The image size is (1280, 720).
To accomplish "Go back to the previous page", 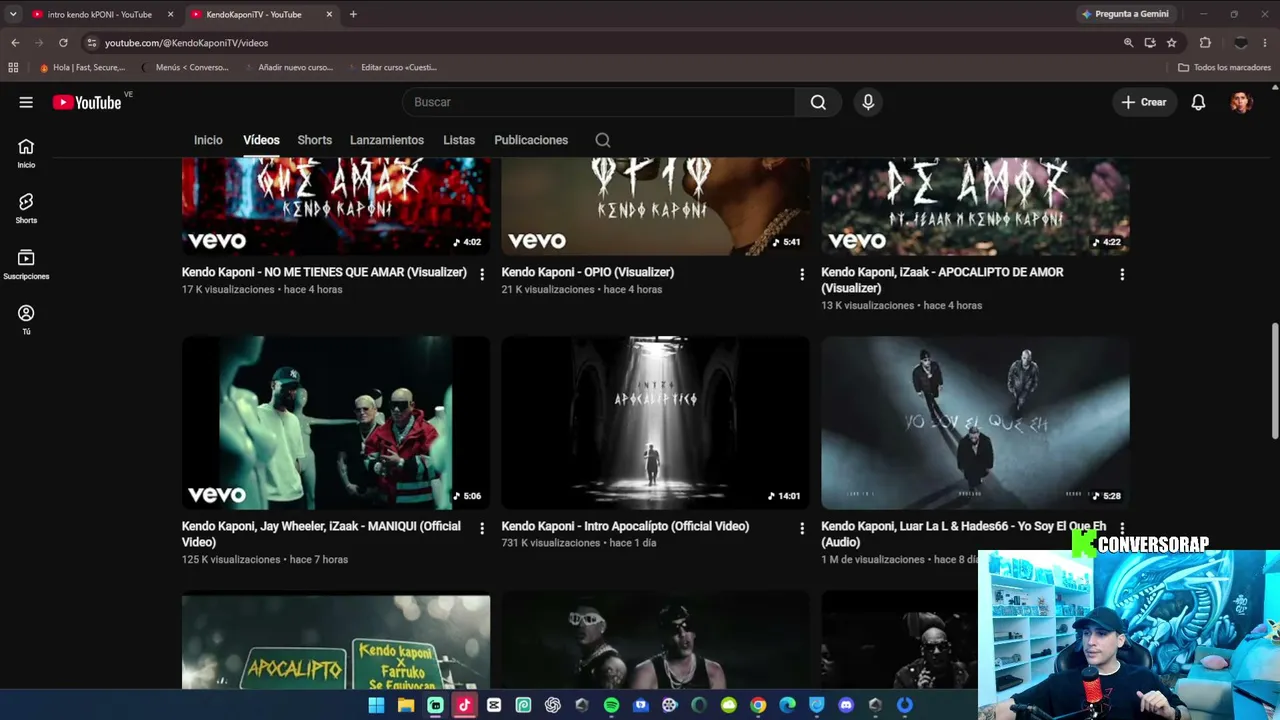I will [15, 43].
